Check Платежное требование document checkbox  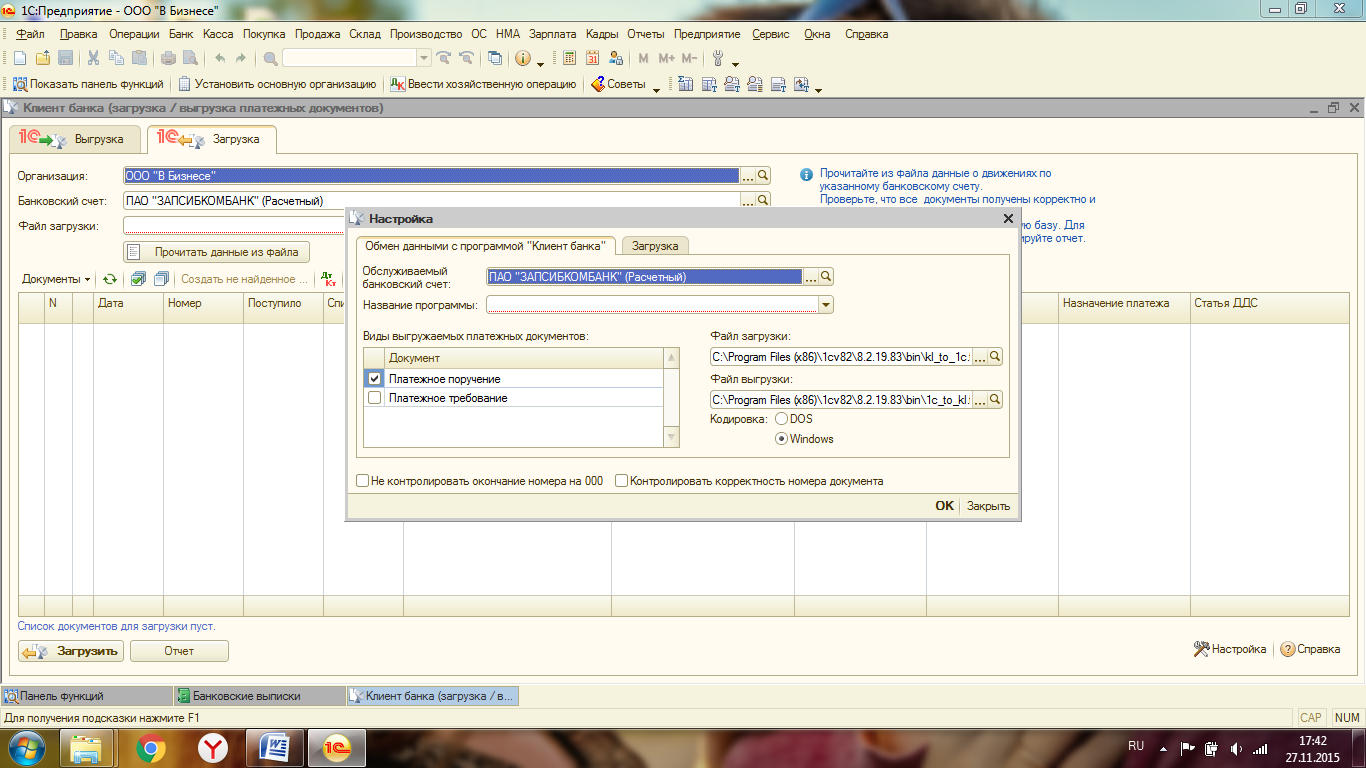point(375,398)
